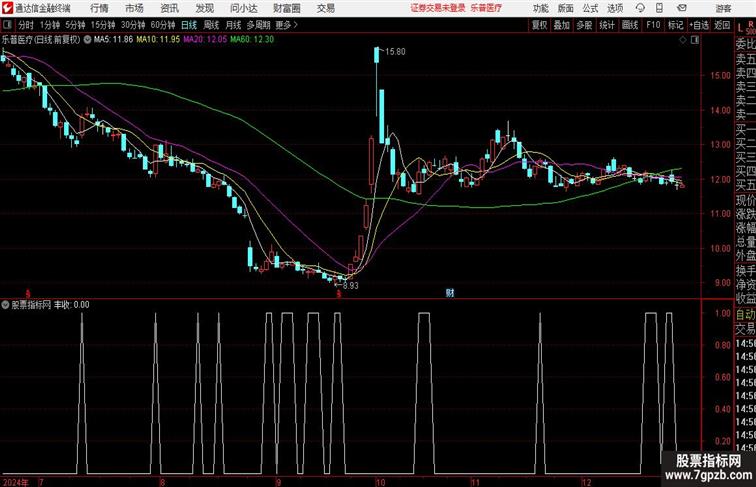Click the 8.93 low price label

351,285
